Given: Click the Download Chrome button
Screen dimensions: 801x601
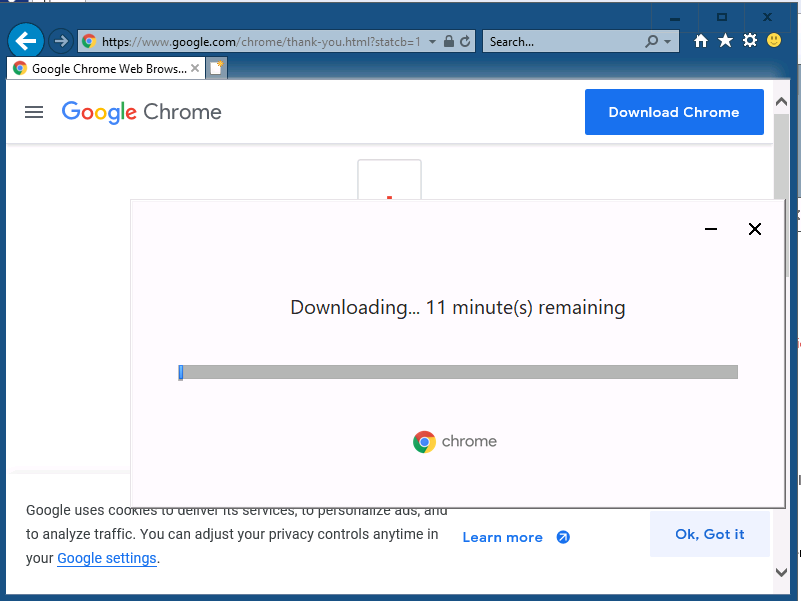Looking at the screenshot, I should click(674, 112).
